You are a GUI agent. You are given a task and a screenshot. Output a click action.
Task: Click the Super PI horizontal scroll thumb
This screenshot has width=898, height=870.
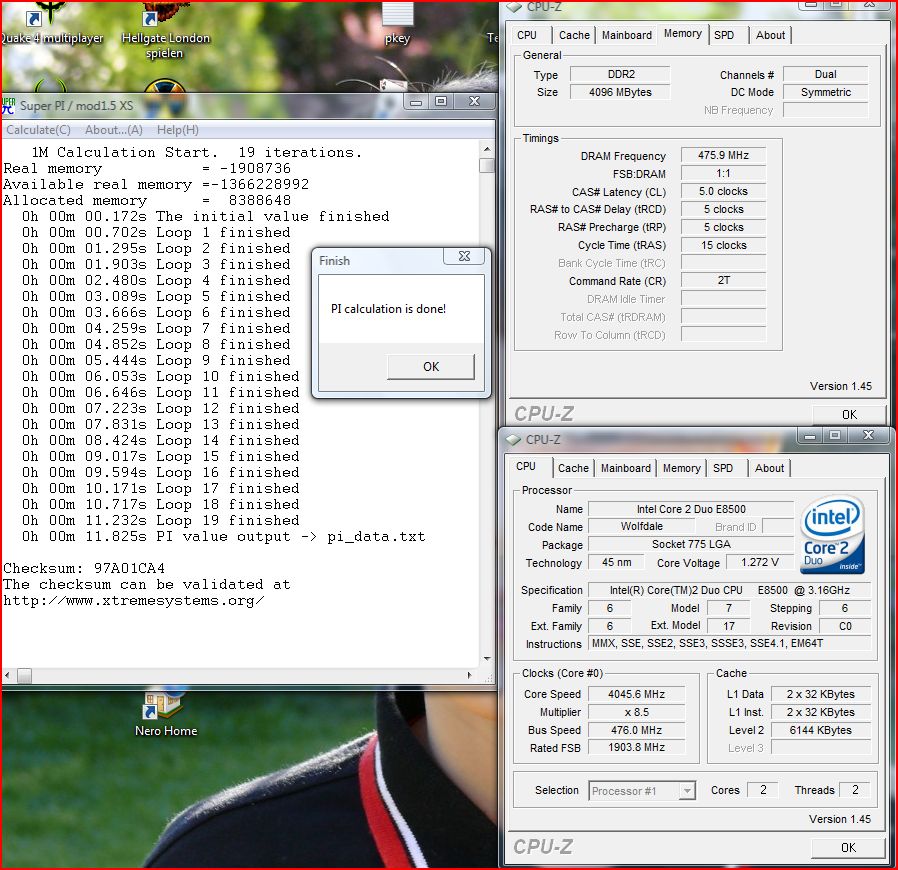click(24, 676)
